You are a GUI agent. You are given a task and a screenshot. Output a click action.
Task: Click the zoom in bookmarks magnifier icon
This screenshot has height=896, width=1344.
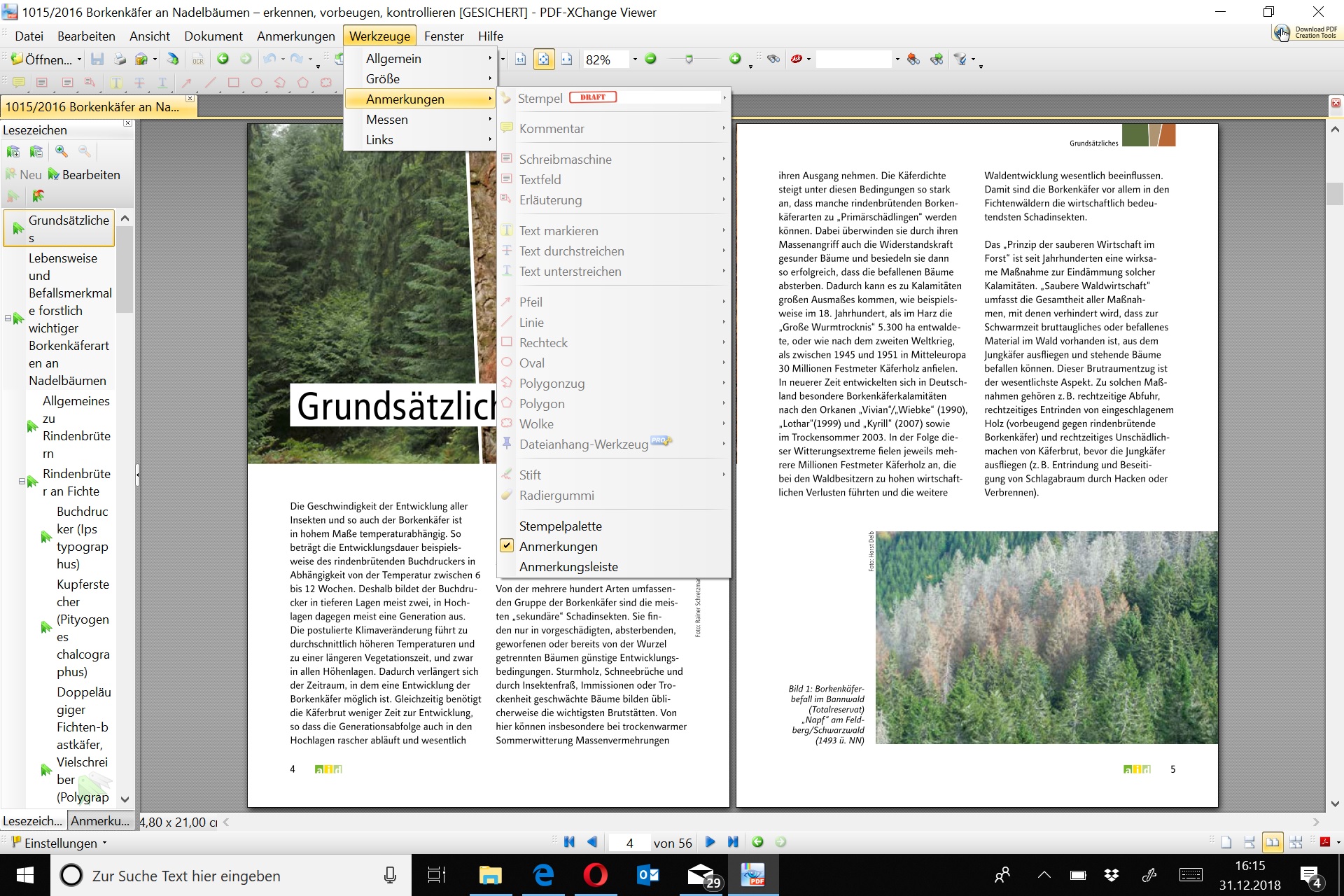[62, 151]
